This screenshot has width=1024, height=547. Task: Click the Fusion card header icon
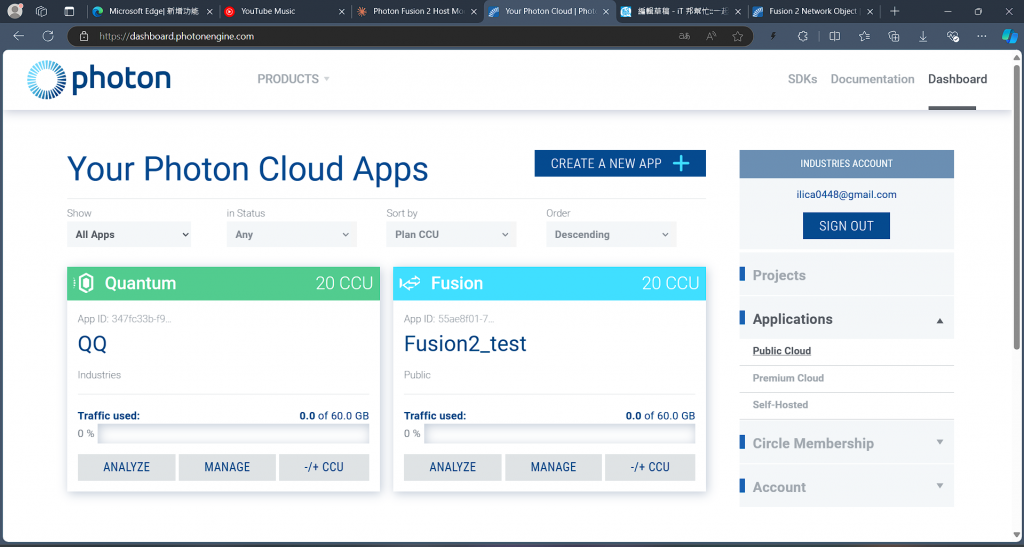point(409,283)
